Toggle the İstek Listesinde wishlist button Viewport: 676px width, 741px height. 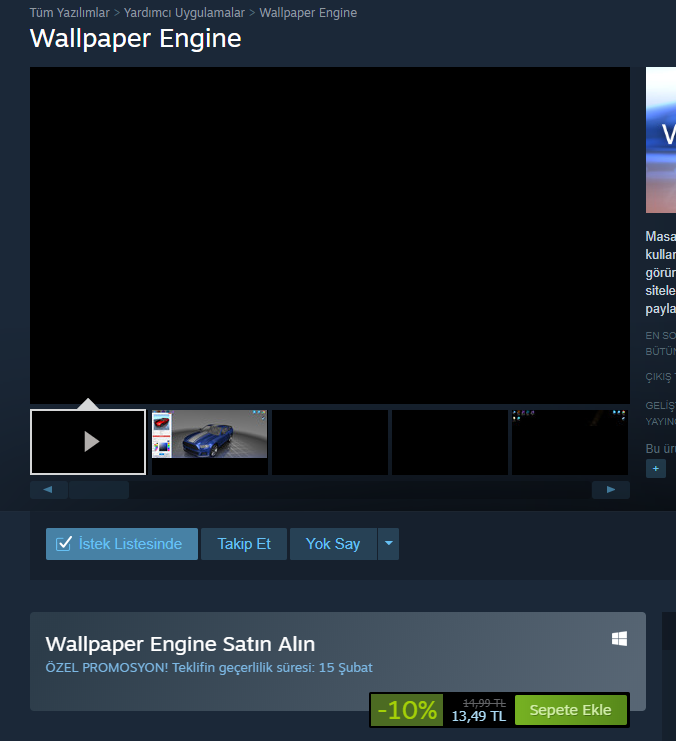122,544
